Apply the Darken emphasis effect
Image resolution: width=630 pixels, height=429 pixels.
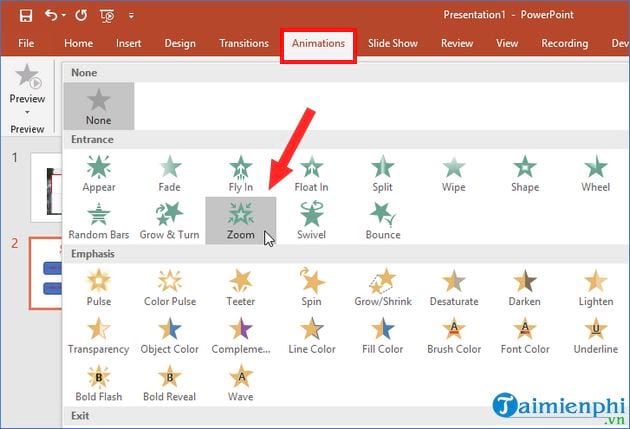[x=525, y=287]
